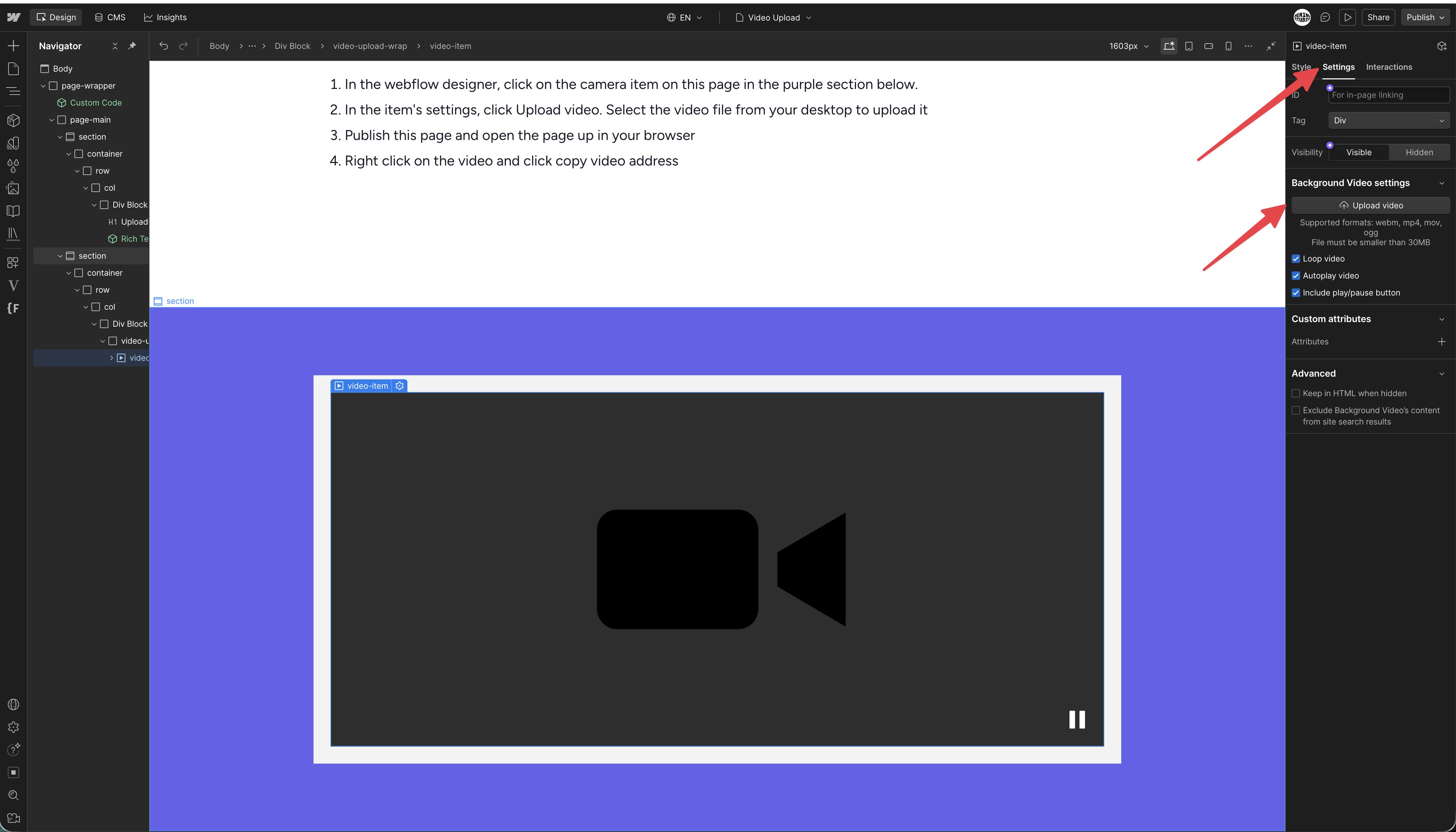Open the search magnifier icon
Image resolution: width=1456 pixels, height=832 pixels.
[x=13, y=796]
